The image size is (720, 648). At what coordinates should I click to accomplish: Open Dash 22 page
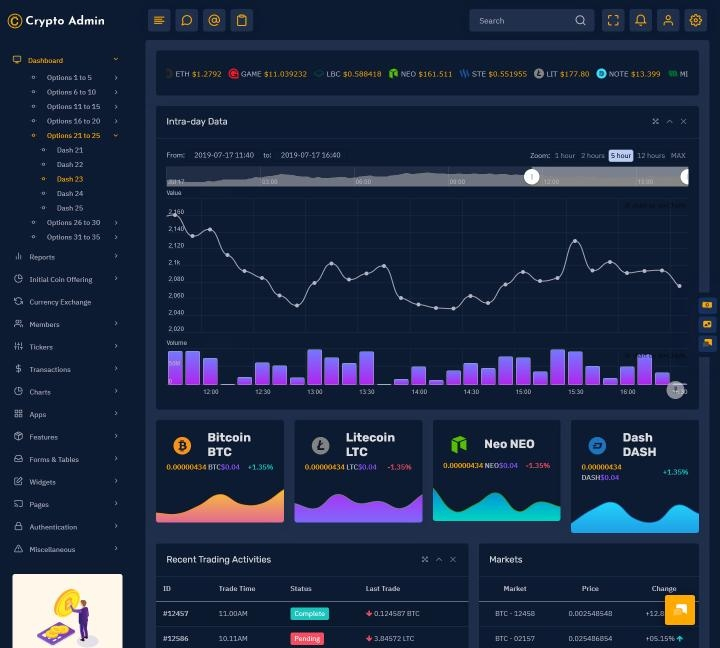[x=70, y=164]
